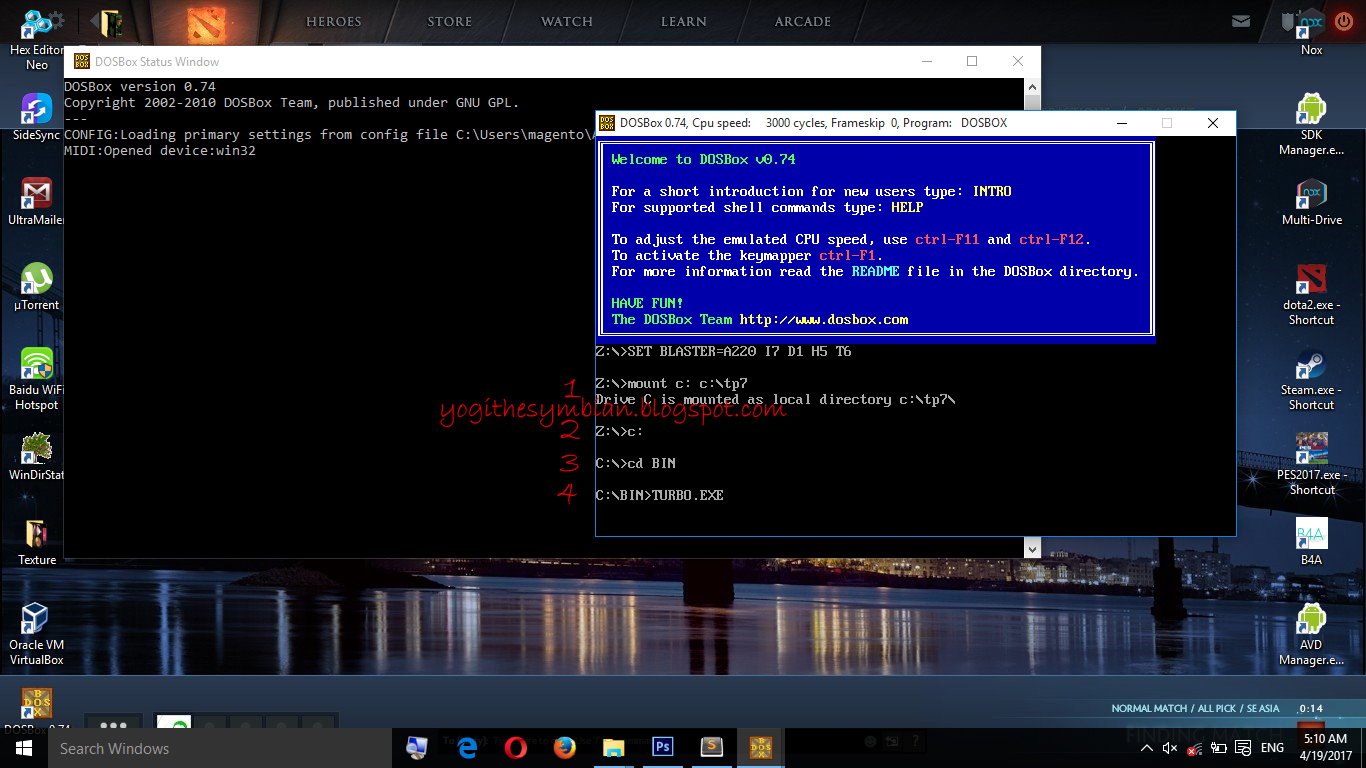1366x768 pixels.
Task: Maximize the DOSBox Status Window
Action: (971, 61)
